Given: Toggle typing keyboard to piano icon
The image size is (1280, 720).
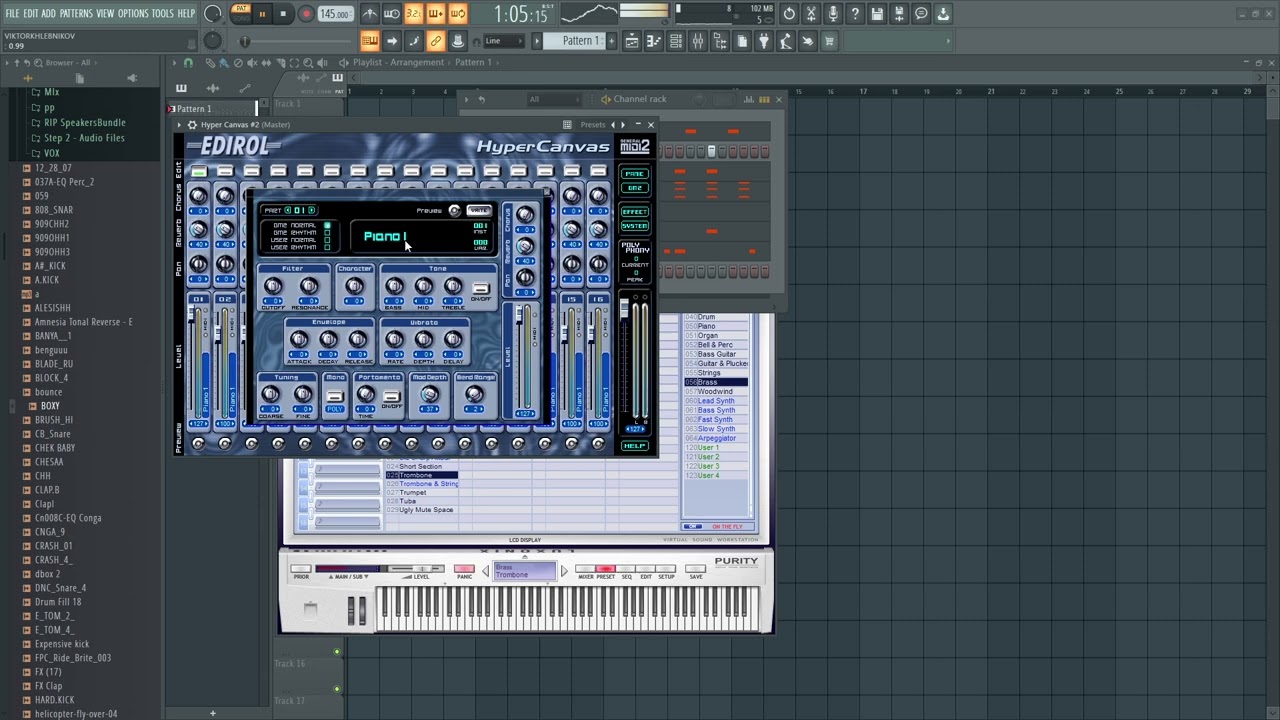Looking at the screenshot, I should coord(370,41).
